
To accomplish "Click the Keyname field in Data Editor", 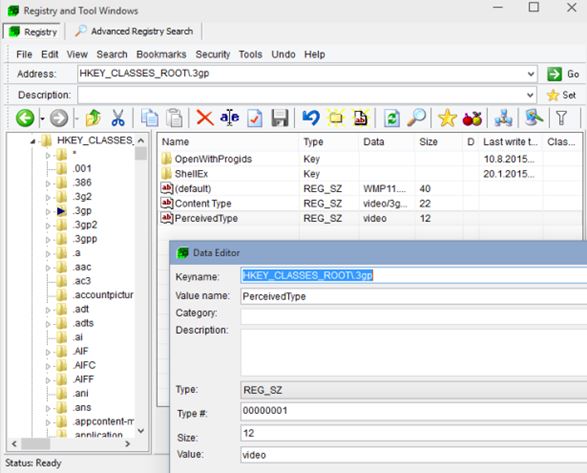I will pos(413,276).
